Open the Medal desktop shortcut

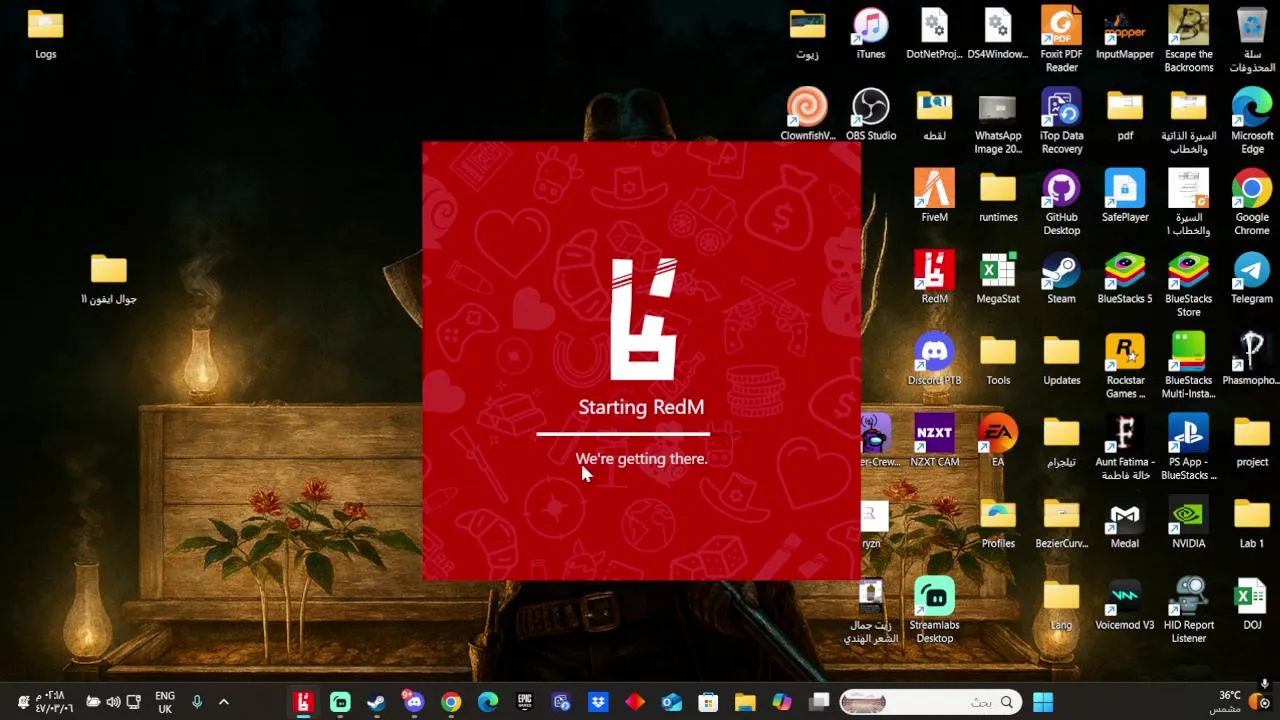pos(1125,523)
